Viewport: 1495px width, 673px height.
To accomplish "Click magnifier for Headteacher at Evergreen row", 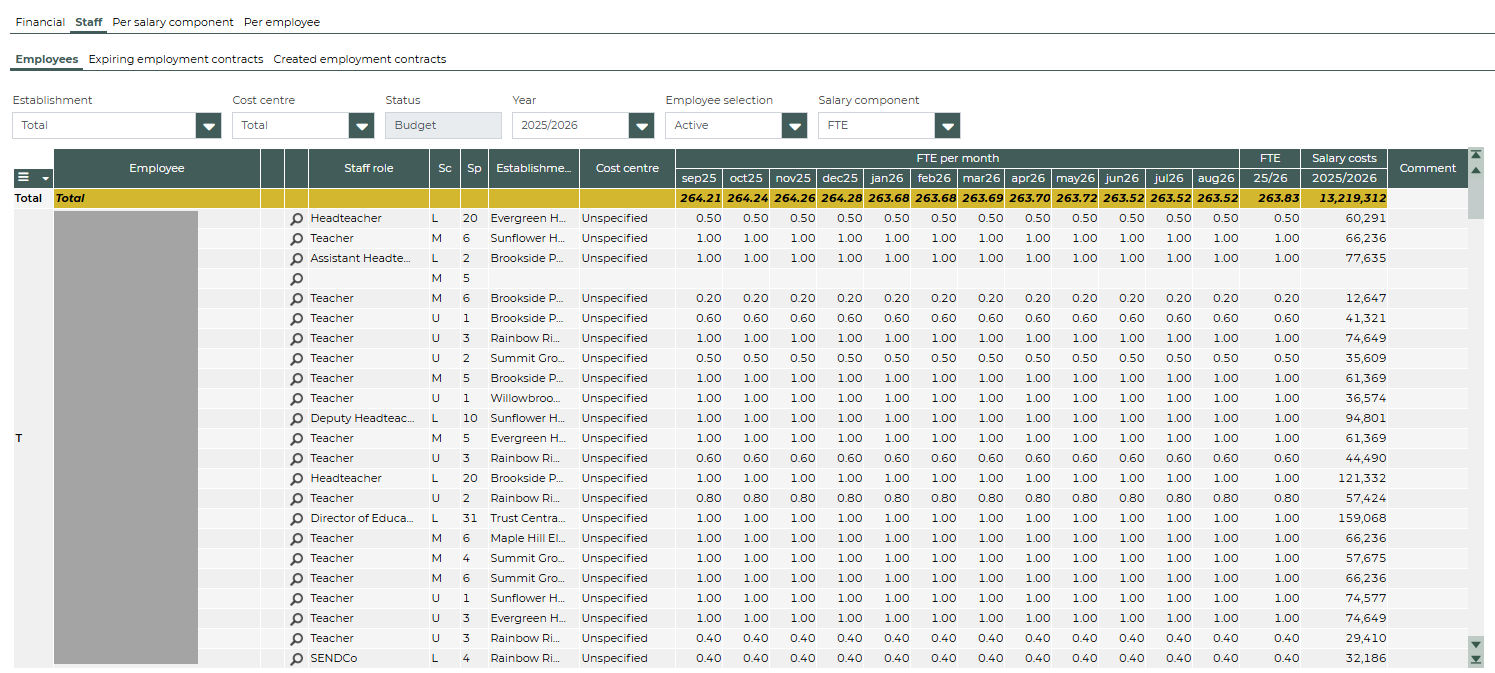I will click(x=297, y=219).
